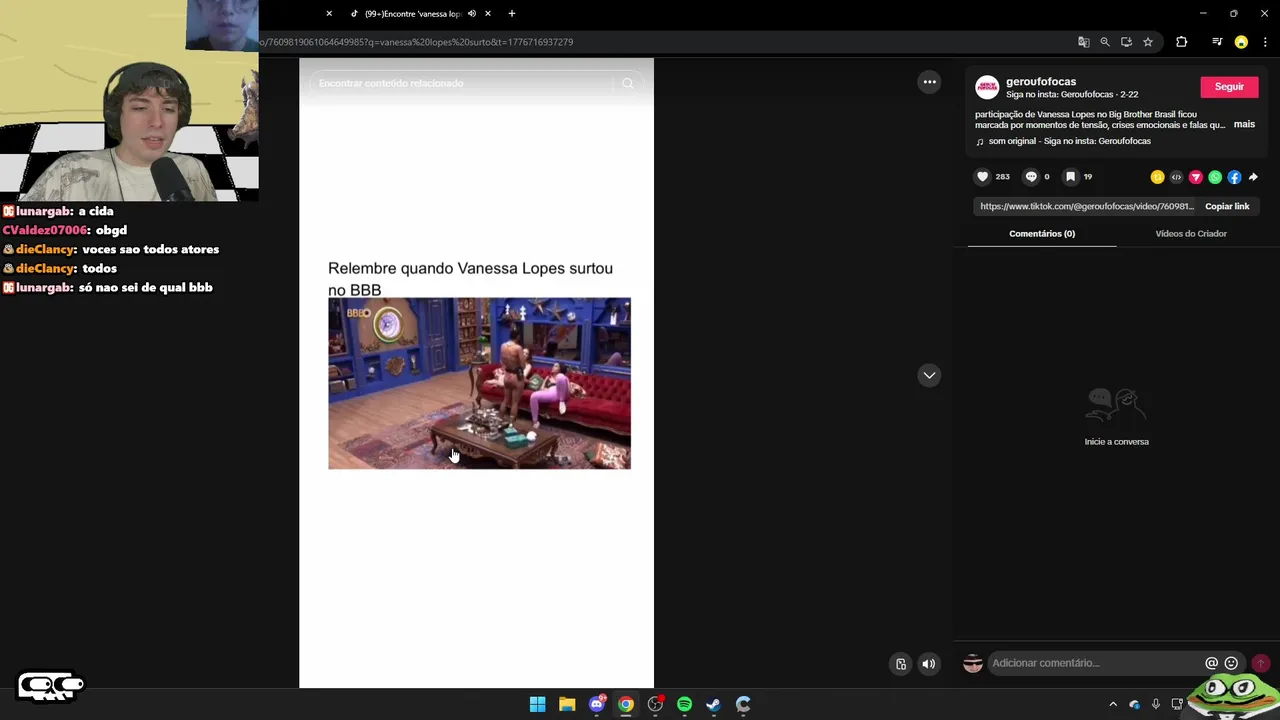Close the first browser tab
Screen dimensions: 1280x720
tap(329, 14)
